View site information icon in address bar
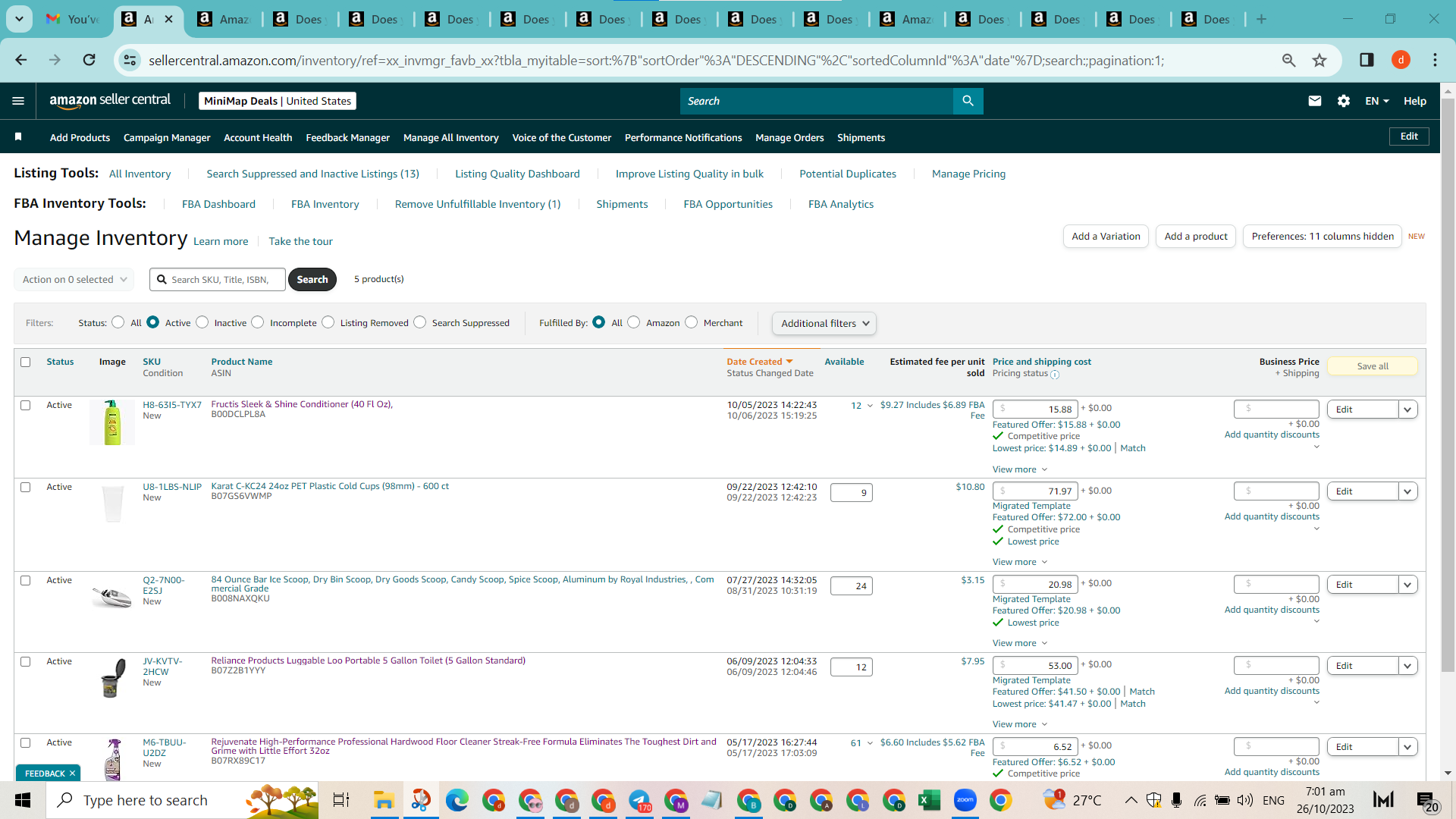 click(x=130, y=60)
